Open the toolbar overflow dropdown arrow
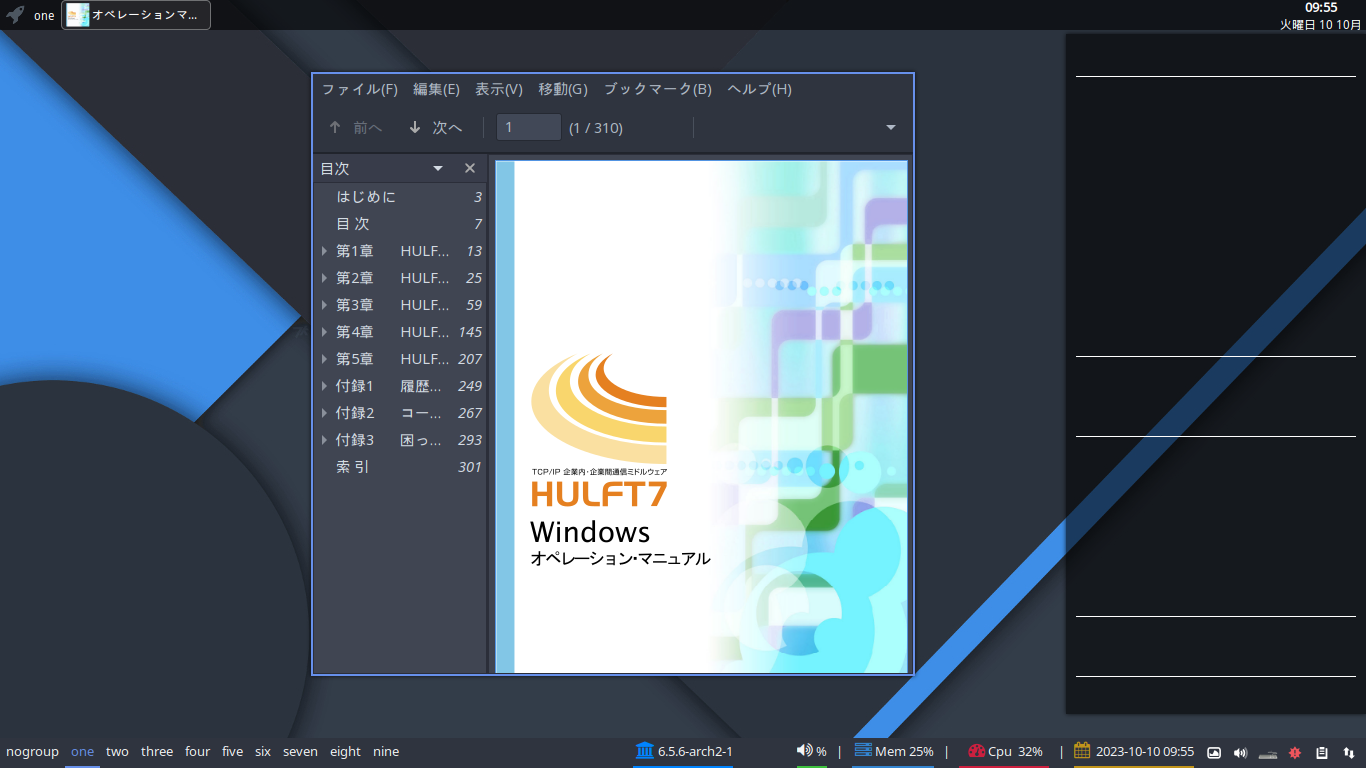This screenshot has width=1366, height=768. click(891, 127)
